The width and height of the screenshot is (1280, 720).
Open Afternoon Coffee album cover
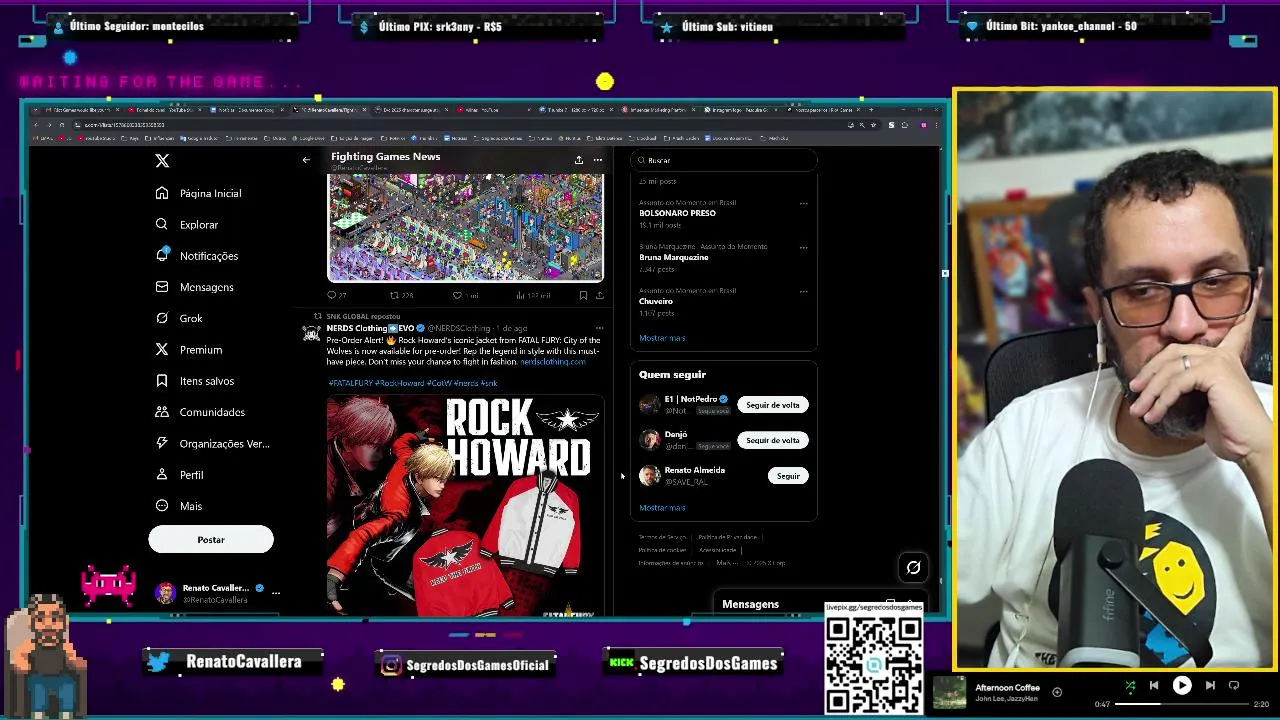(949, 693)
